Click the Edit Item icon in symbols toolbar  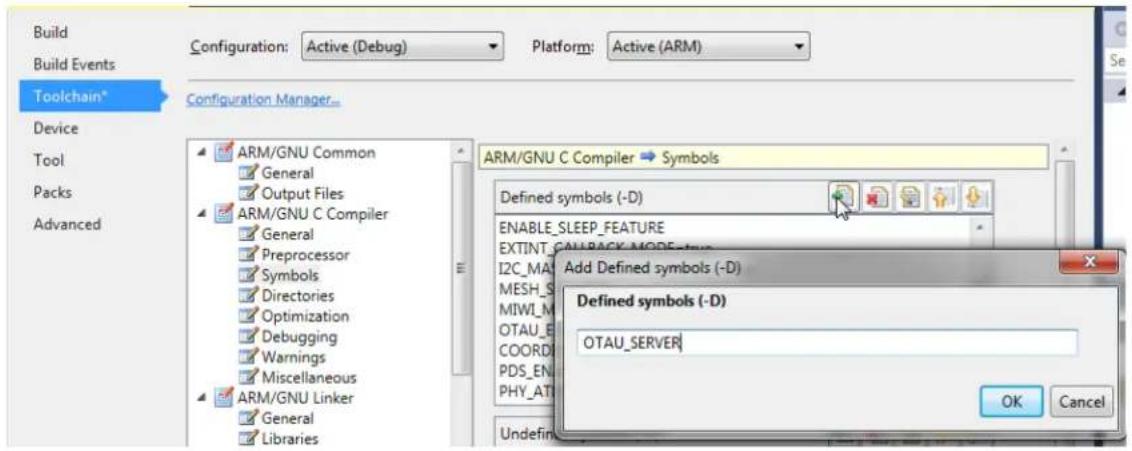909,197
